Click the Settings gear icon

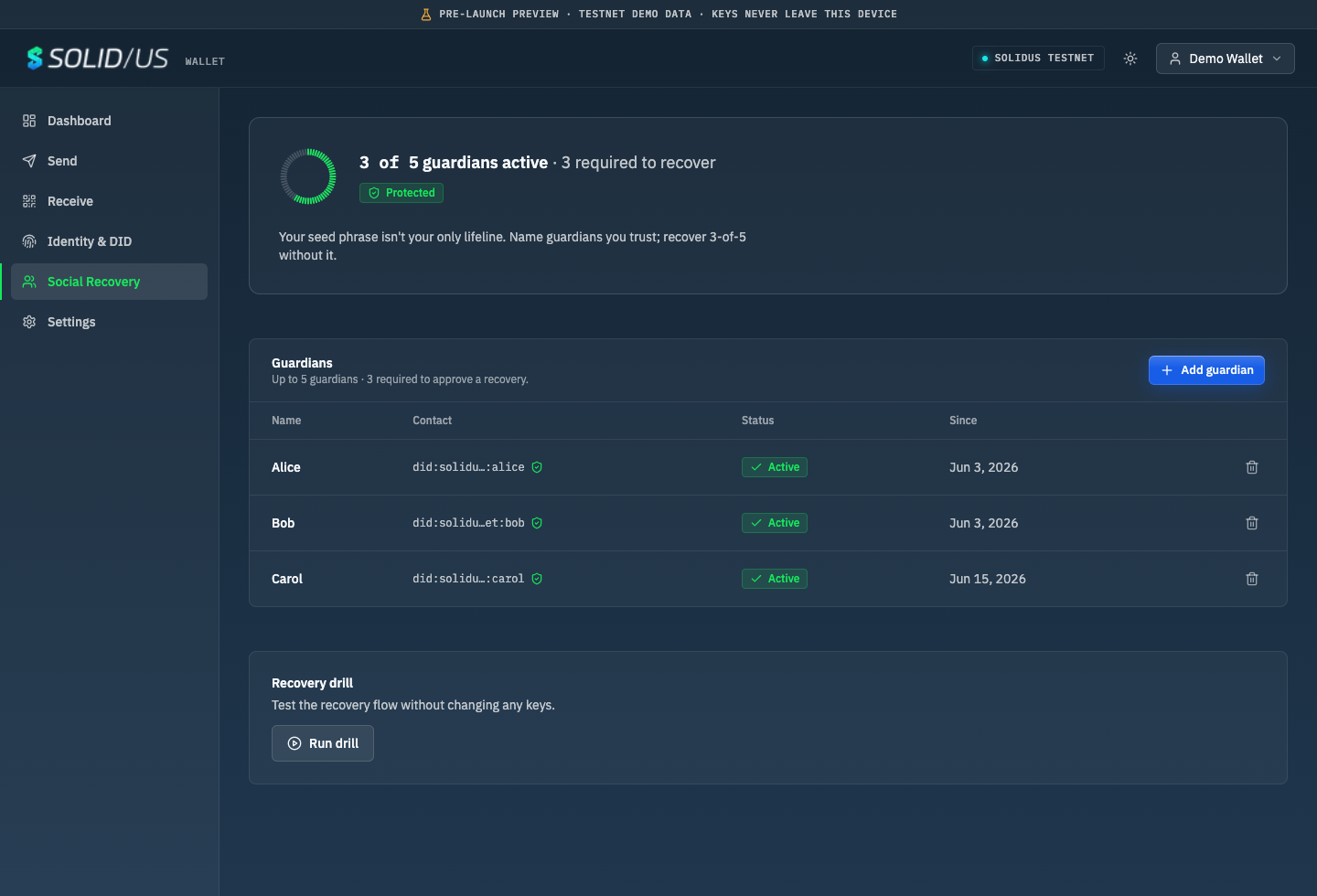pos(29,322)
